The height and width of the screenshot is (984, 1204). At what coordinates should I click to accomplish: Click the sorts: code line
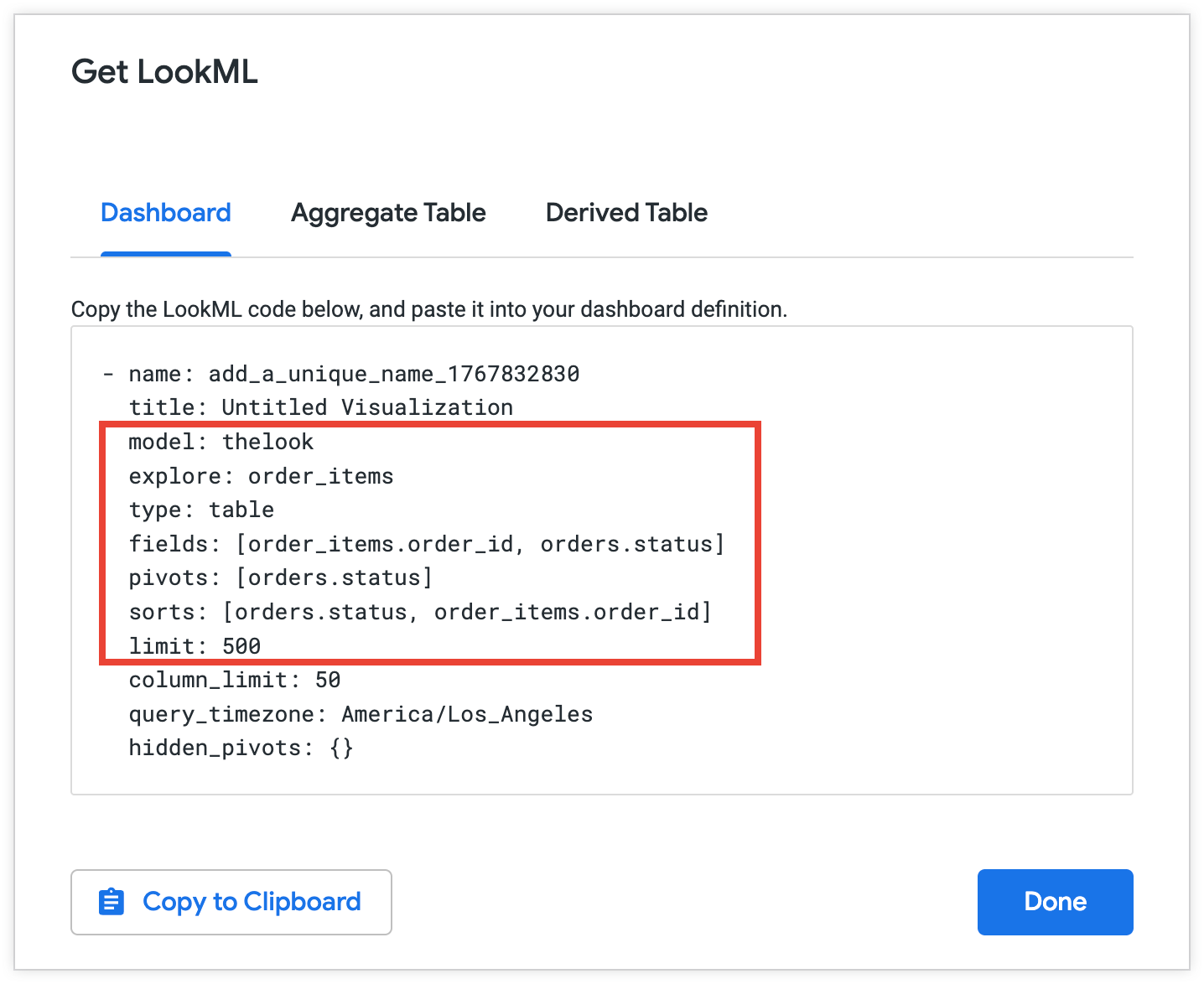click(419, 612)
